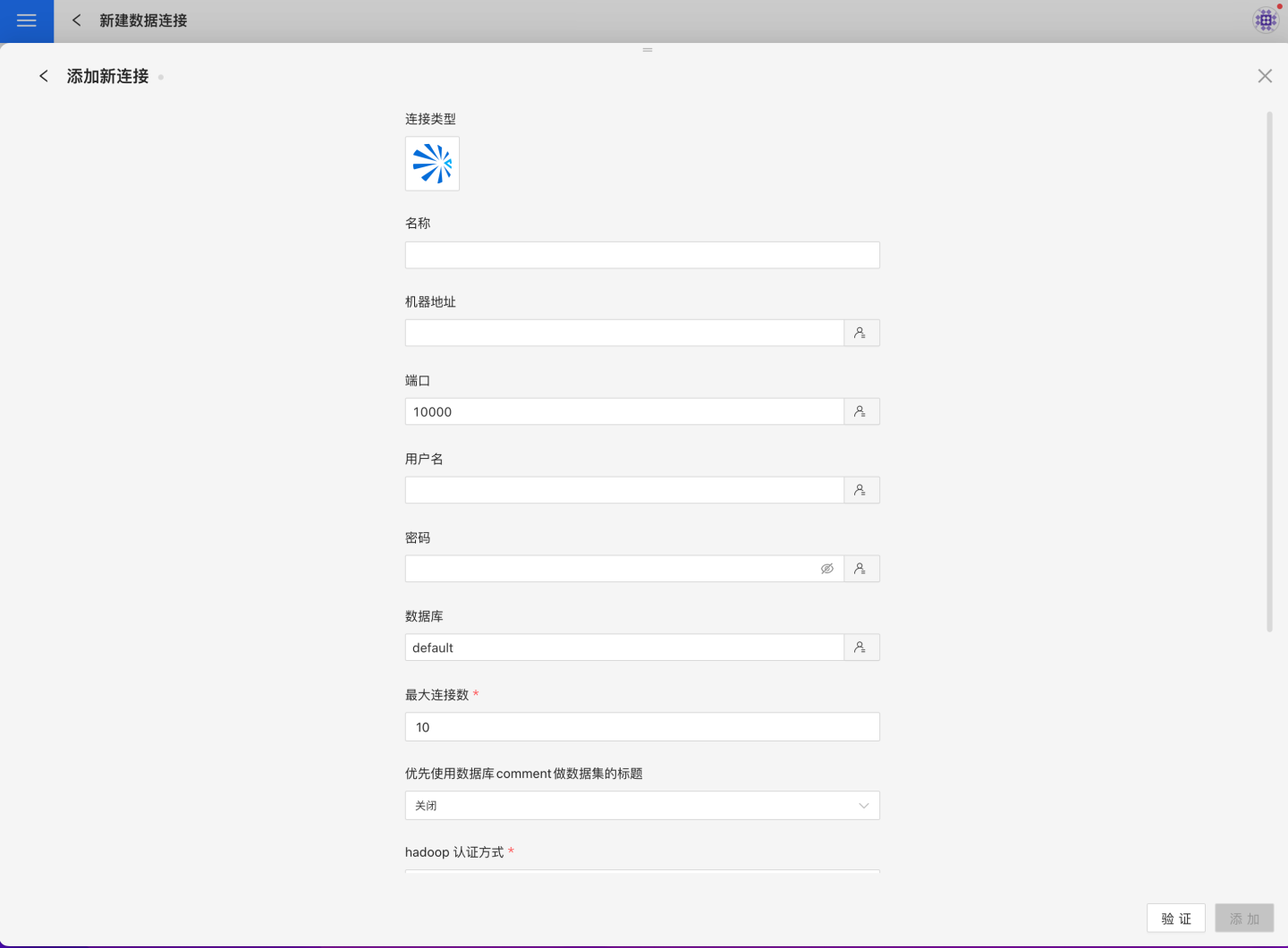Screen dimensions: 1288x948
Task: Click the user-parameter icon for 数据库
Action: pos(860,648)
